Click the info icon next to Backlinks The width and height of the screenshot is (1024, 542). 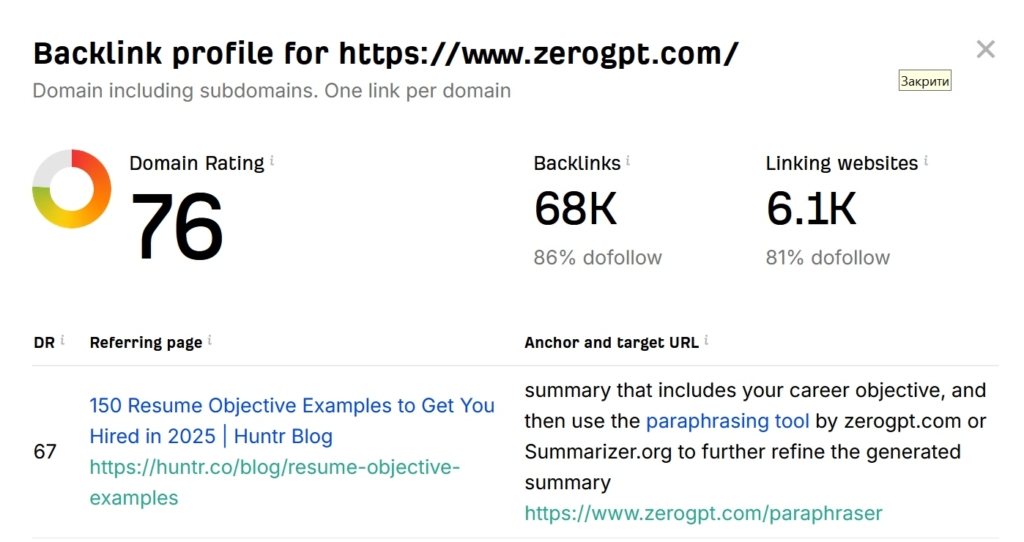pyautogui.click(x=628, y=160)
